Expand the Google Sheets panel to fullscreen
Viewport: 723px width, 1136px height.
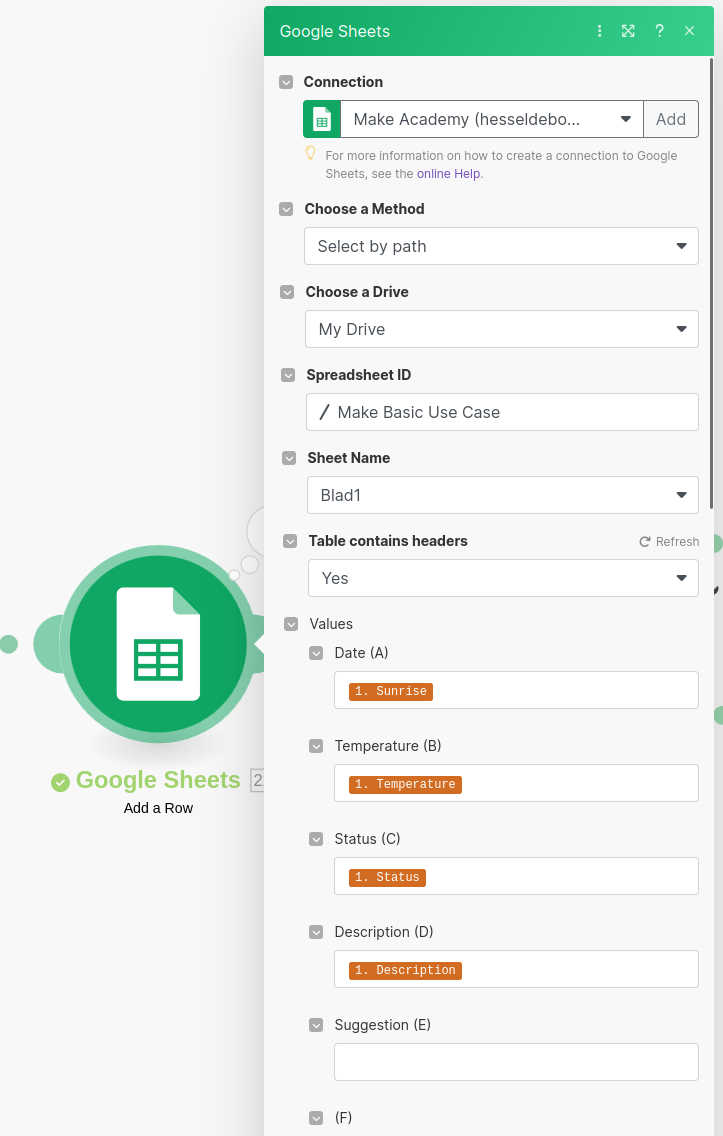(x=628, y=30)
